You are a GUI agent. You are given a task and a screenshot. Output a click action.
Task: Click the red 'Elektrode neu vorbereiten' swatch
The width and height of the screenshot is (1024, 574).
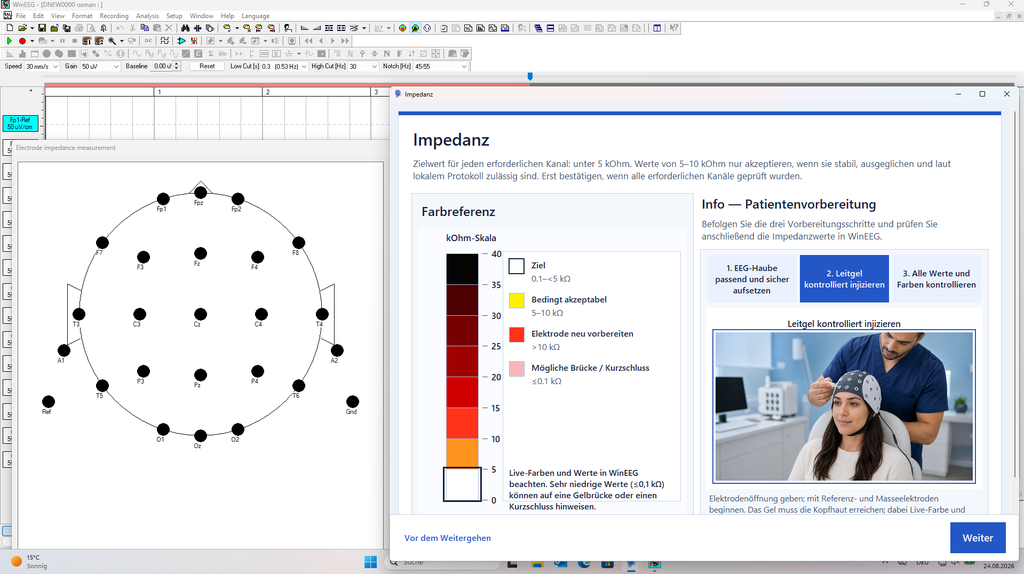[x=517, y=334]
